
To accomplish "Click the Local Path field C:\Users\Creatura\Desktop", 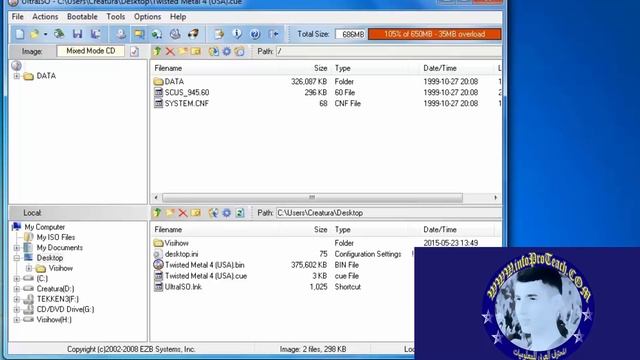I will 389,213.
